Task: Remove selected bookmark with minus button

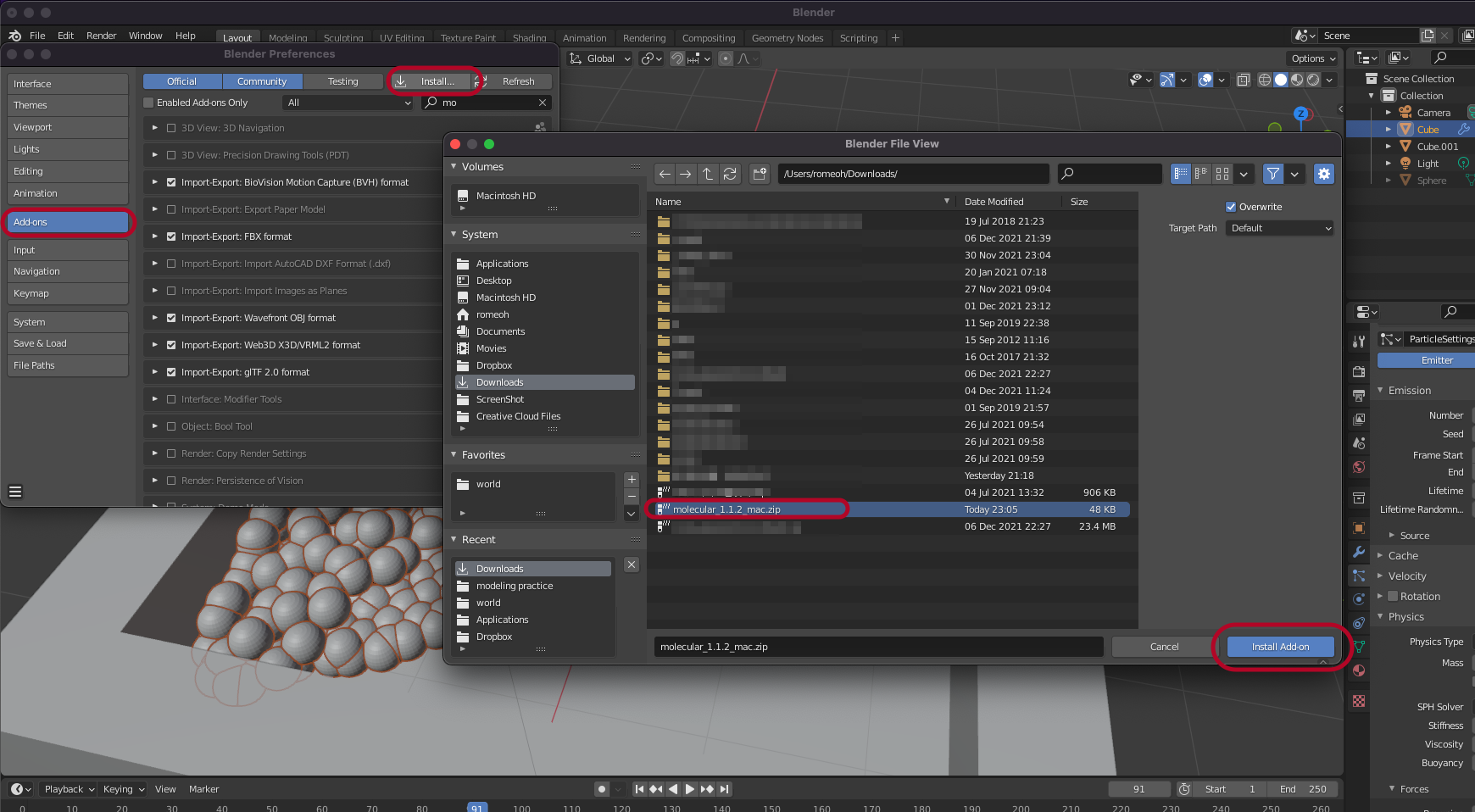Action: [632, 497]
